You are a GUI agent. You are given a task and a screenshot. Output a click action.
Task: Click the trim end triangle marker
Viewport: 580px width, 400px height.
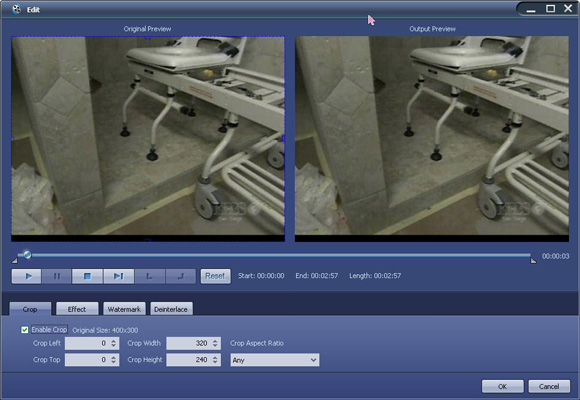[533, 261]
